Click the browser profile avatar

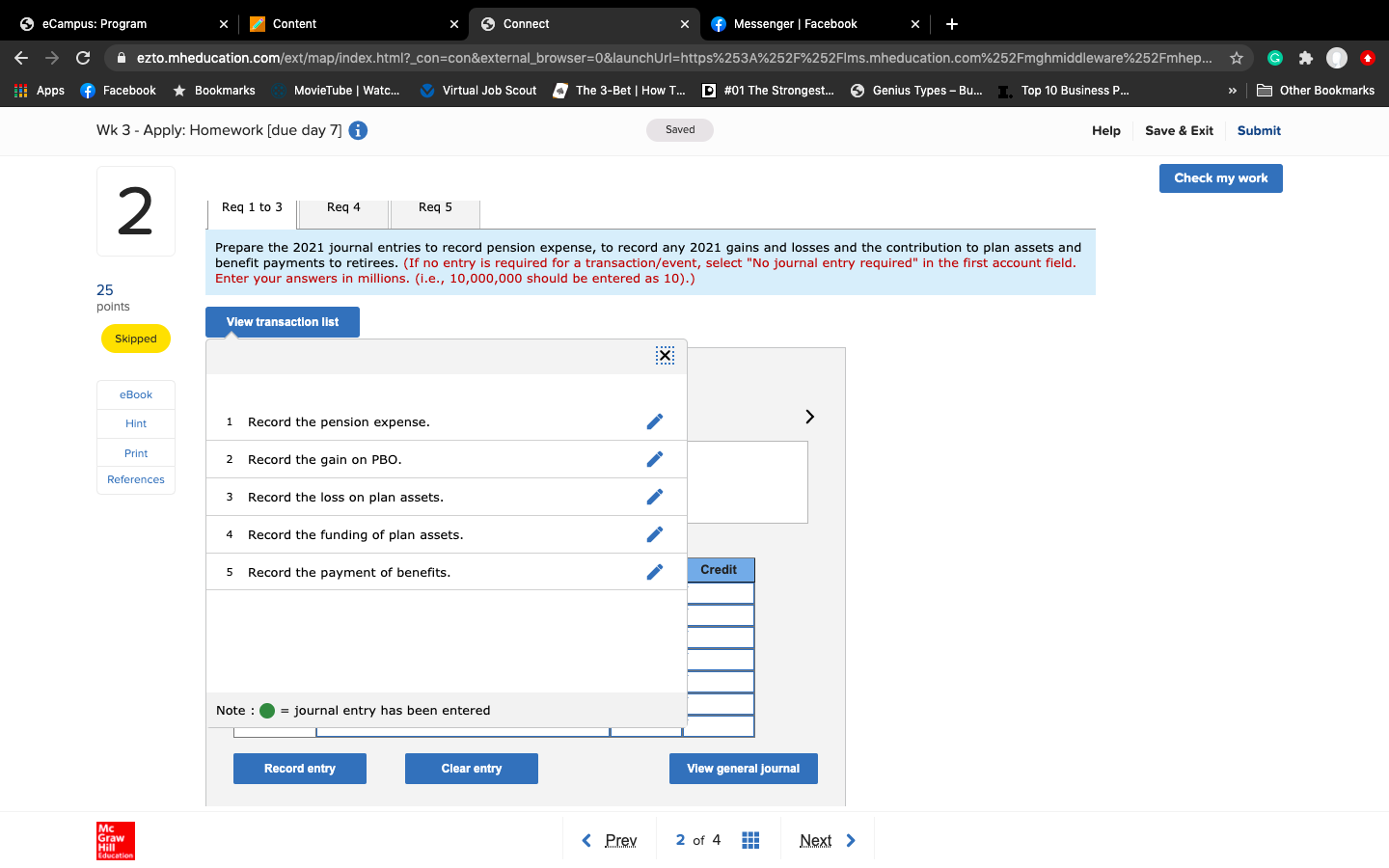click(x=1337, y=58)
